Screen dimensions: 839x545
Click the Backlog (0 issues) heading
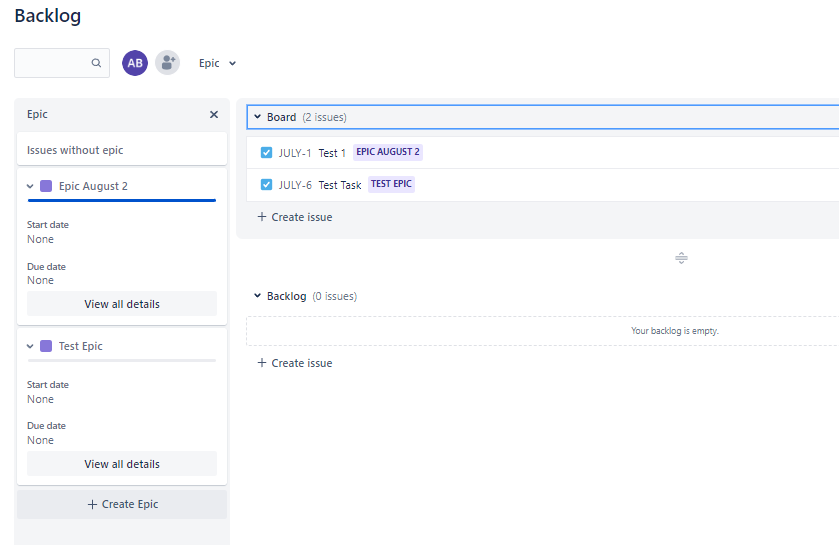tap(312, 296)
